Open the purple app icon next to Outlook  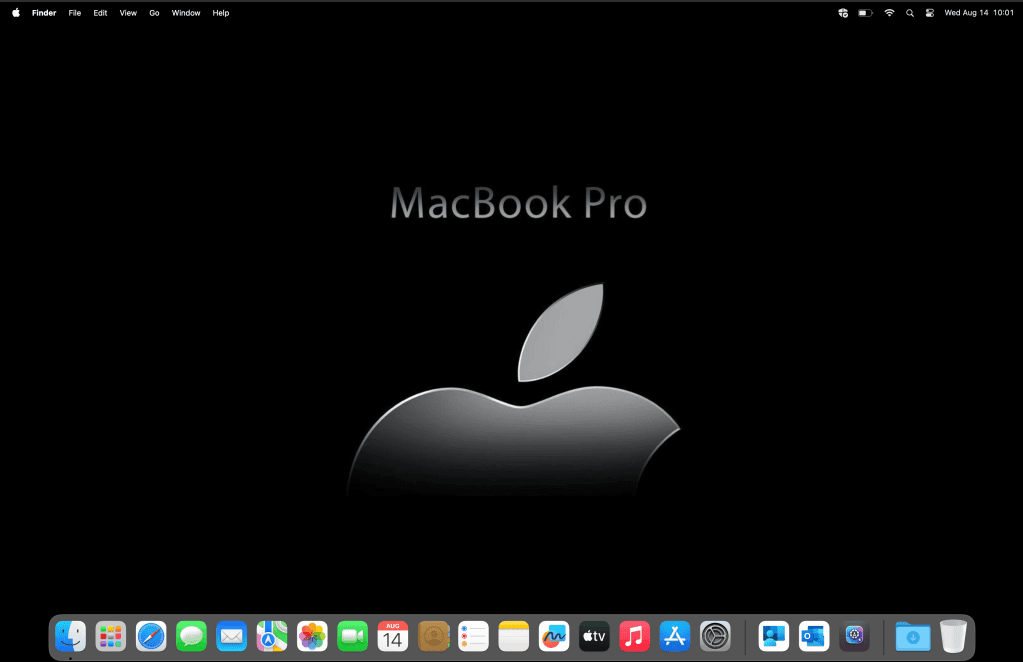[855, 636]
